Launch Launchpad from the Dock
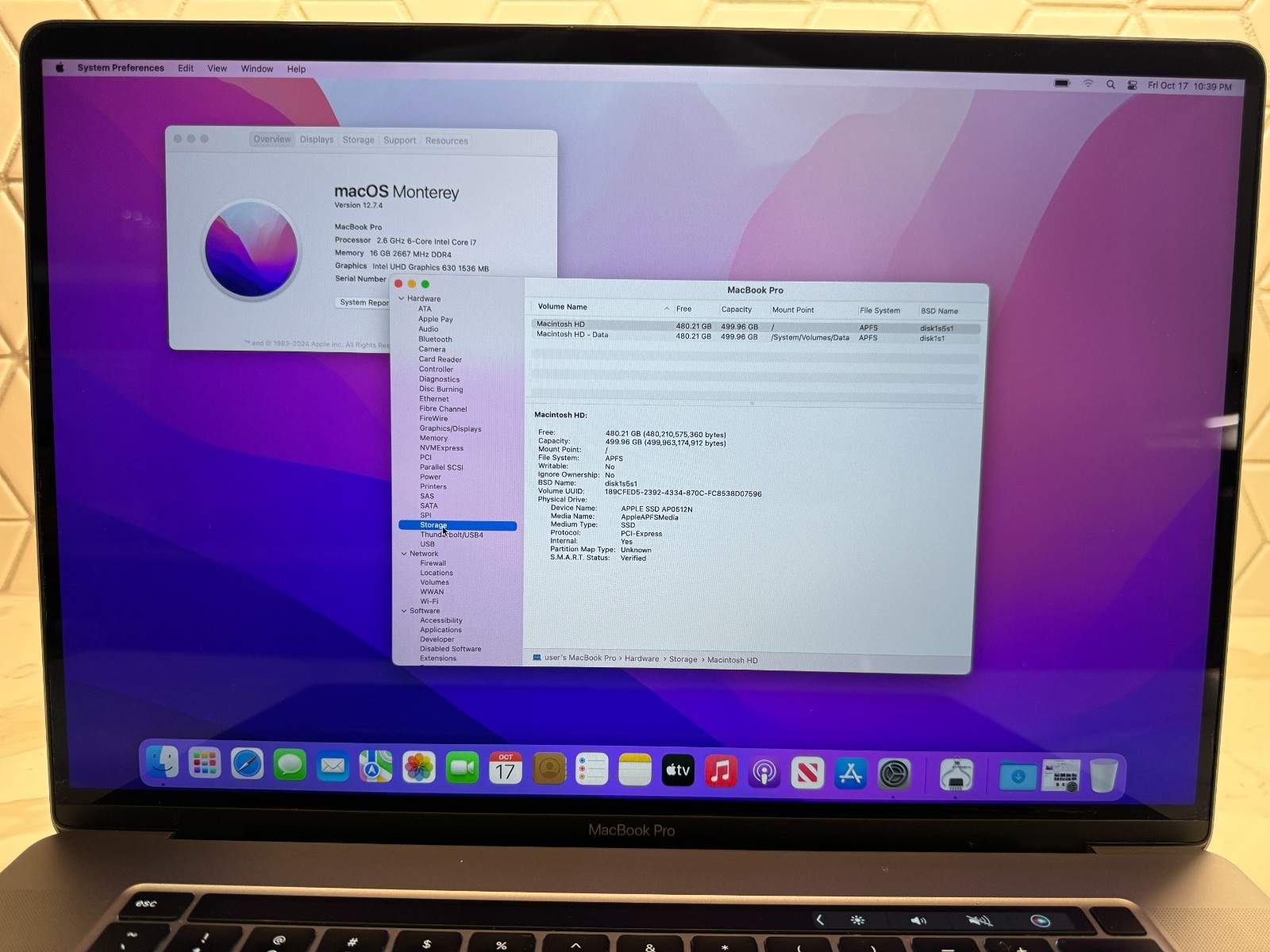 click(205, 763)
